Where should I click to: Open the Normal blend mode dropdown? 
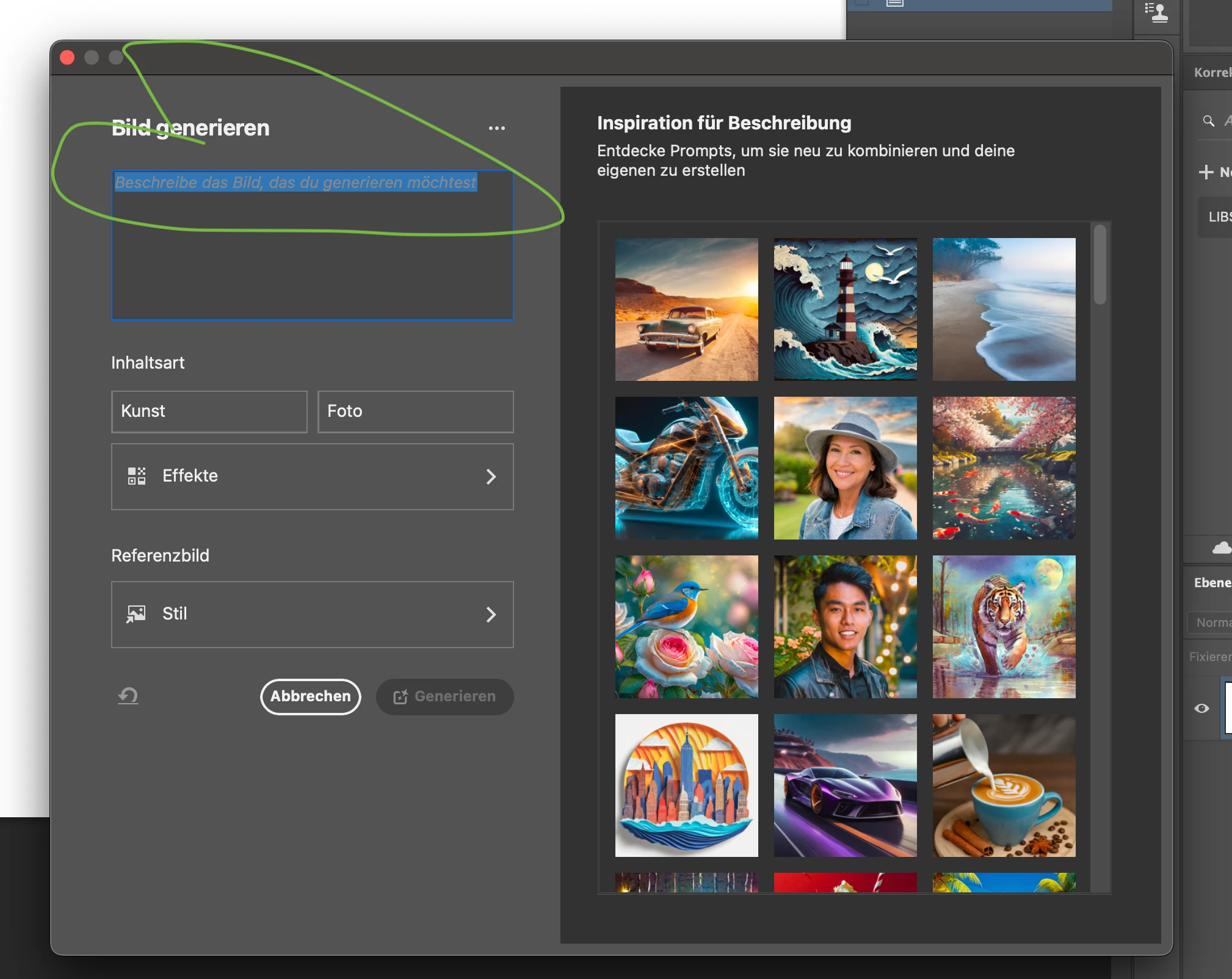pos(1212,623)
